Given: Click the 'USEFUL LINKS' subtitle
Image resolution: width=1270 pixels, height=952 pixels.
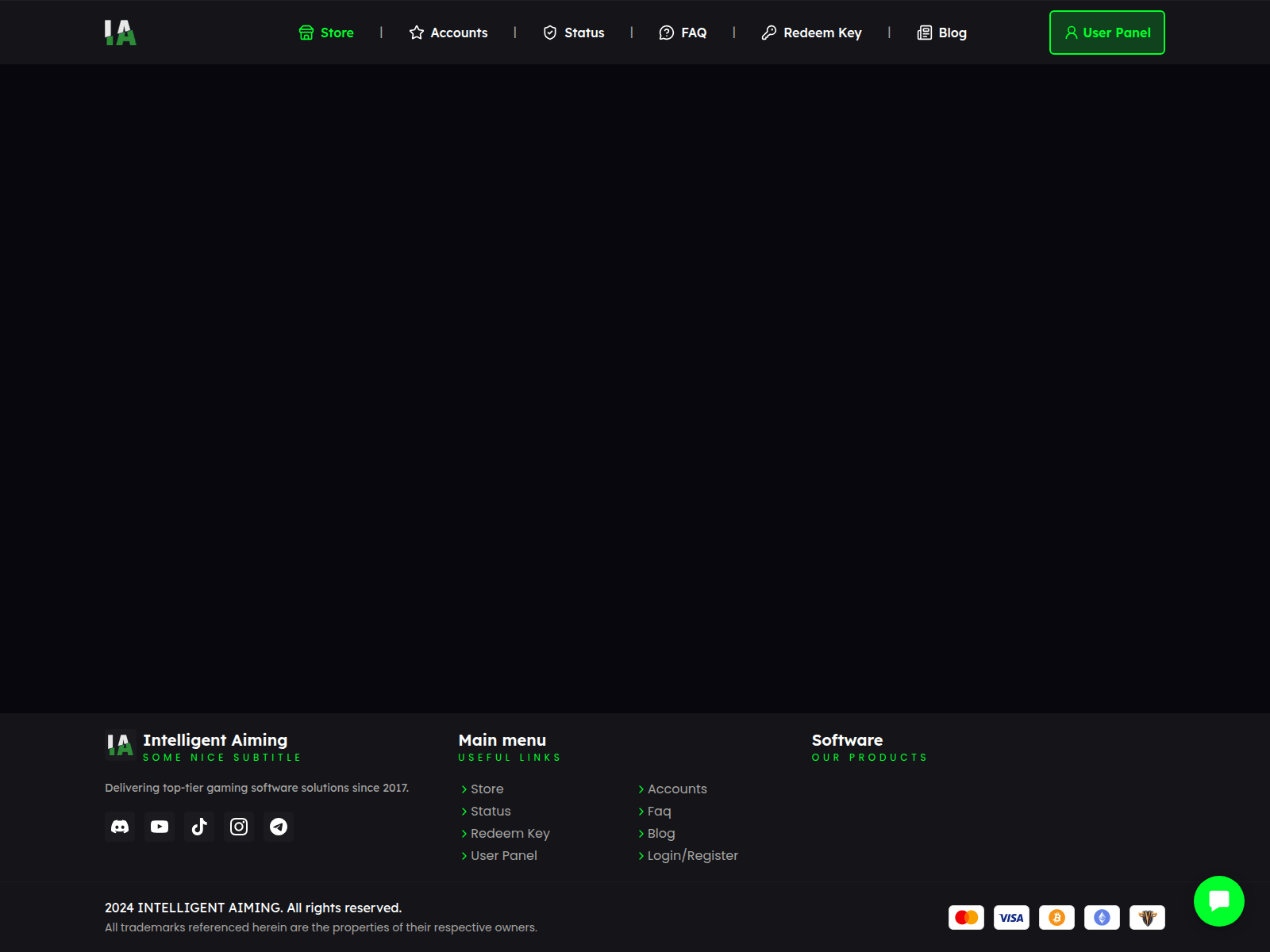Looking at the screenshot, I should click(510, 758).
